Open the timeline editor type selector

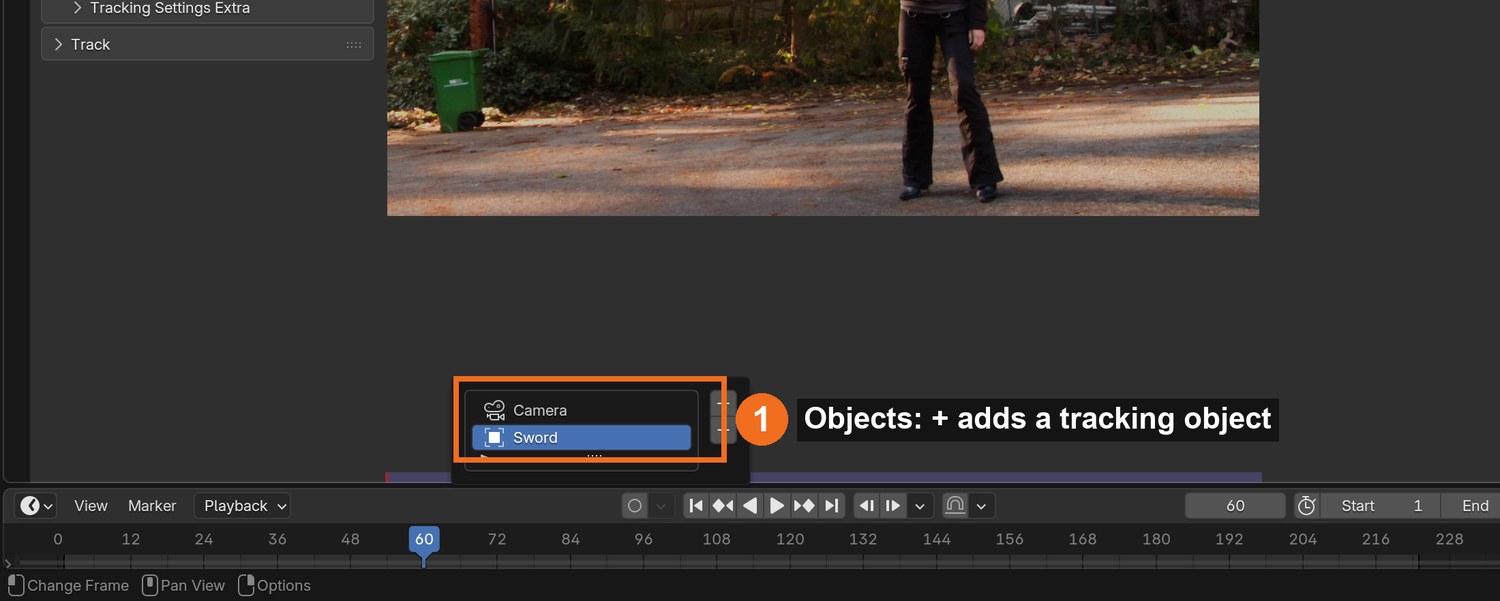point(36,506)
